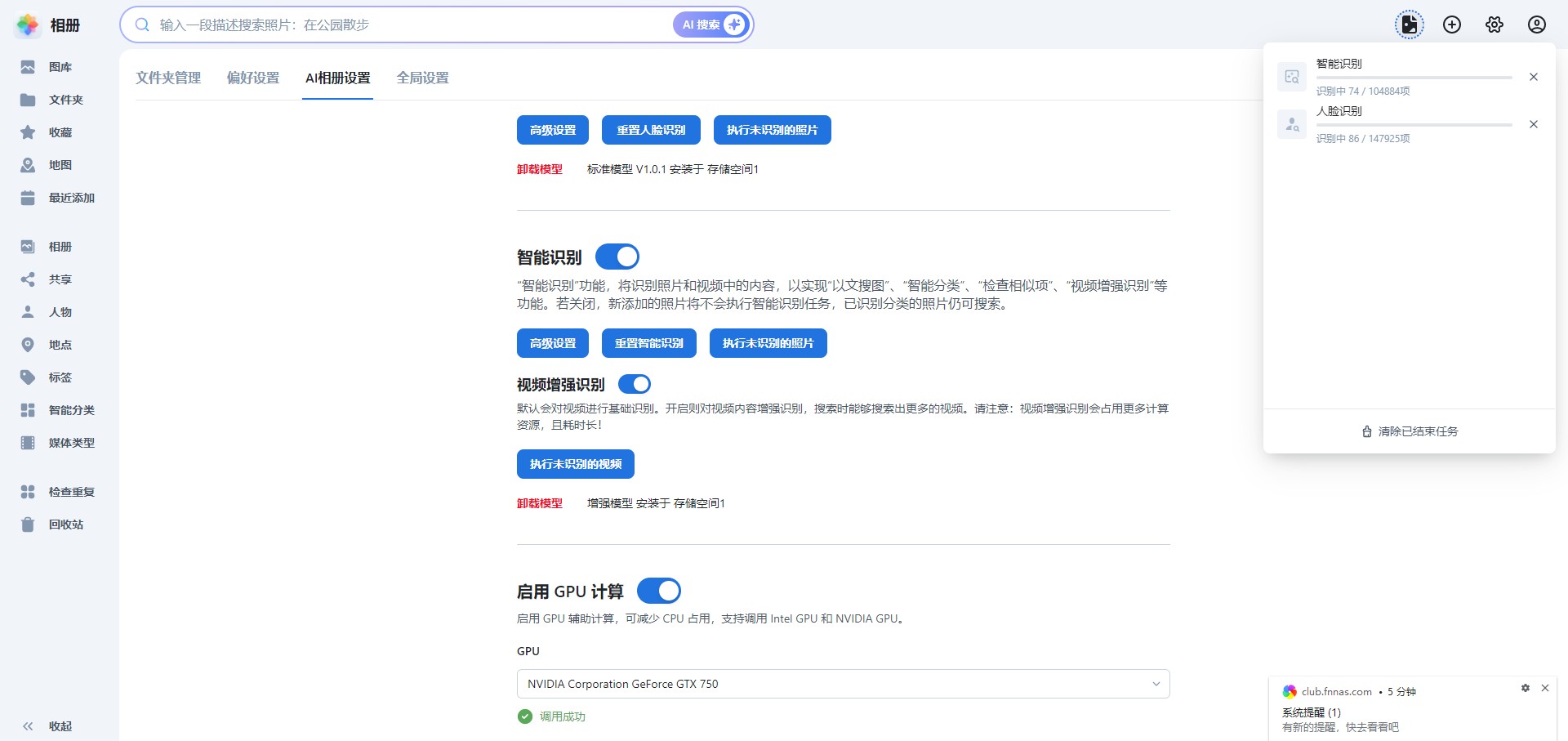Image resolution: width=1568 pixels, height=741 pixels.
Task: Turn off 启用 GPU 计算 switch
Action: [659, 591]
